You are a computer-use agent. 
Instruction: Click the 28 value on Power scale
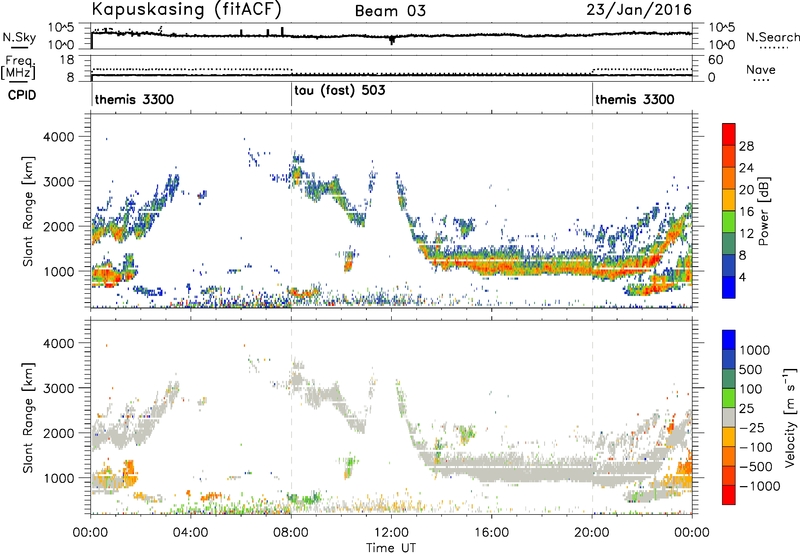(746, 146)
